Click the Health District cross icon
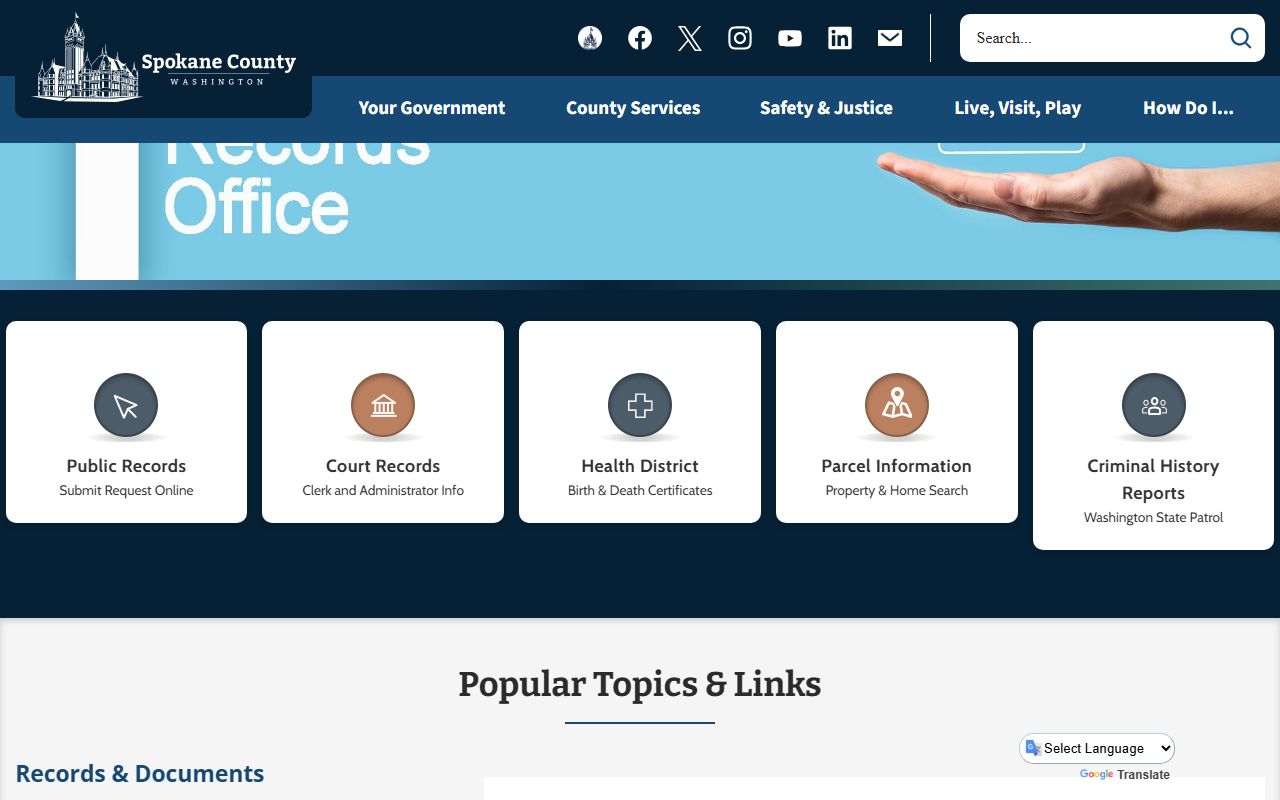 [x=640, y=405]
